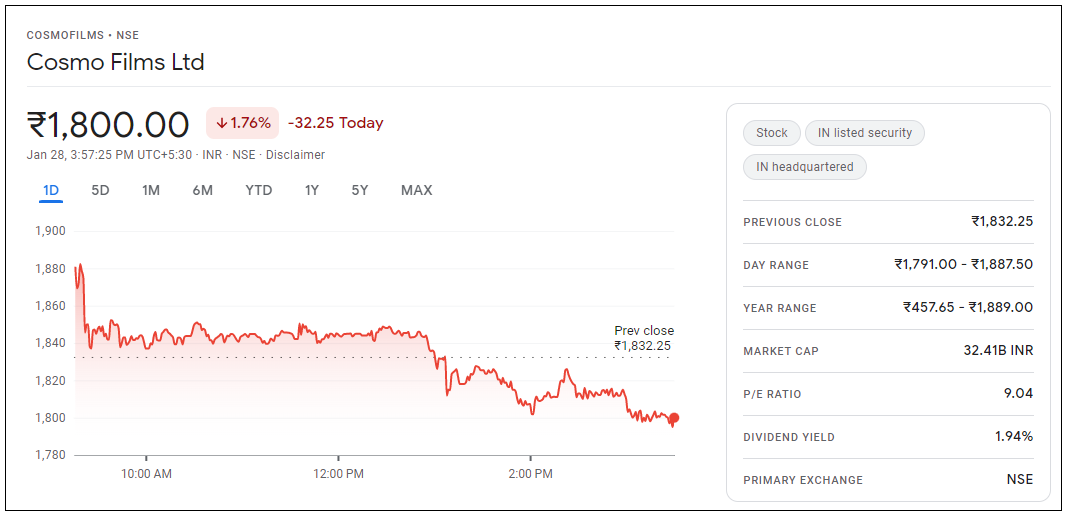
Task: Click the red current price dot
Action: click(674, 418)
